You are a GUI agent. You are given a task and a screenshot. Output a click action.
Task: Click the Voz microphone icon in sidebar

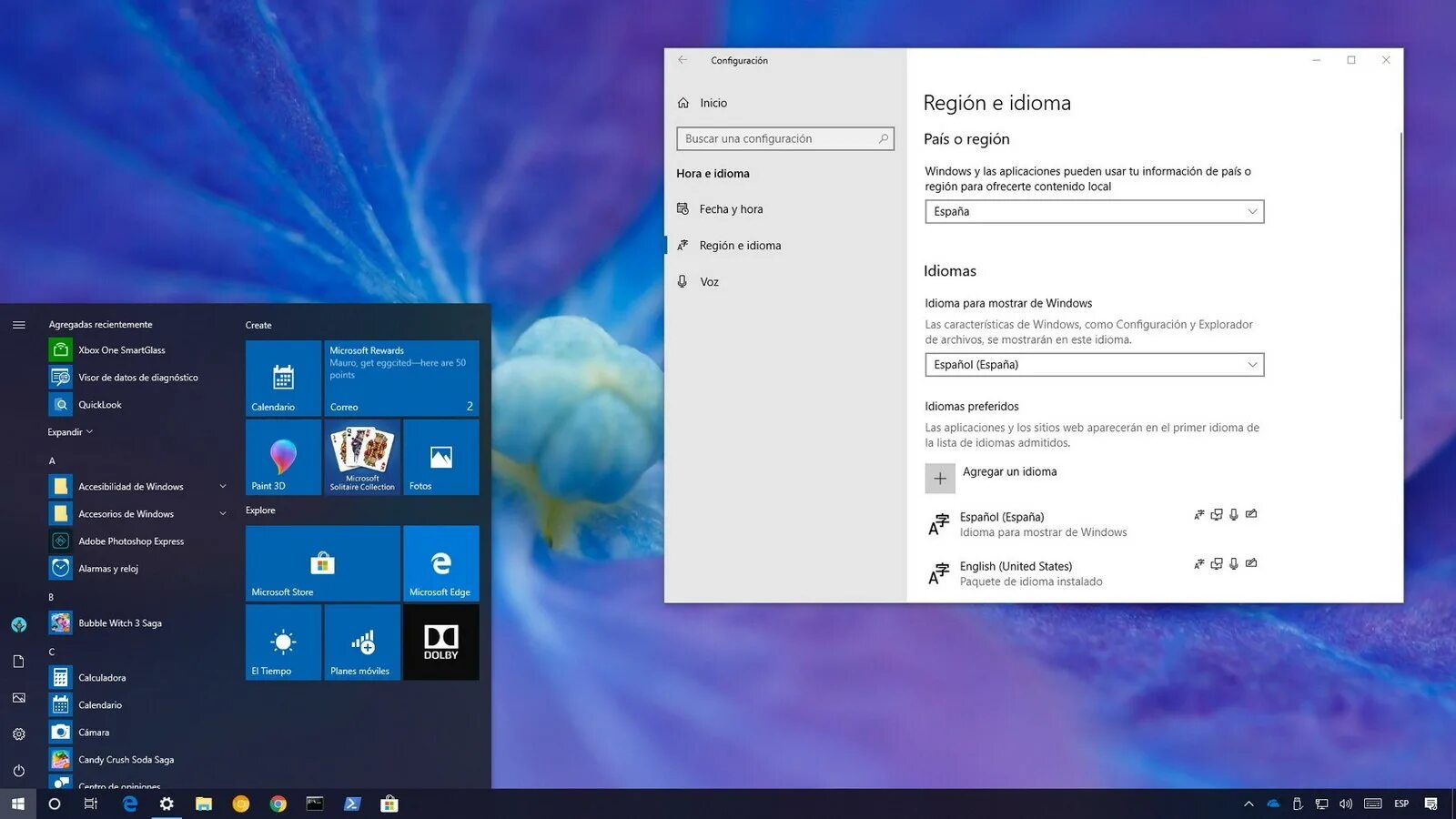[683, 281]
